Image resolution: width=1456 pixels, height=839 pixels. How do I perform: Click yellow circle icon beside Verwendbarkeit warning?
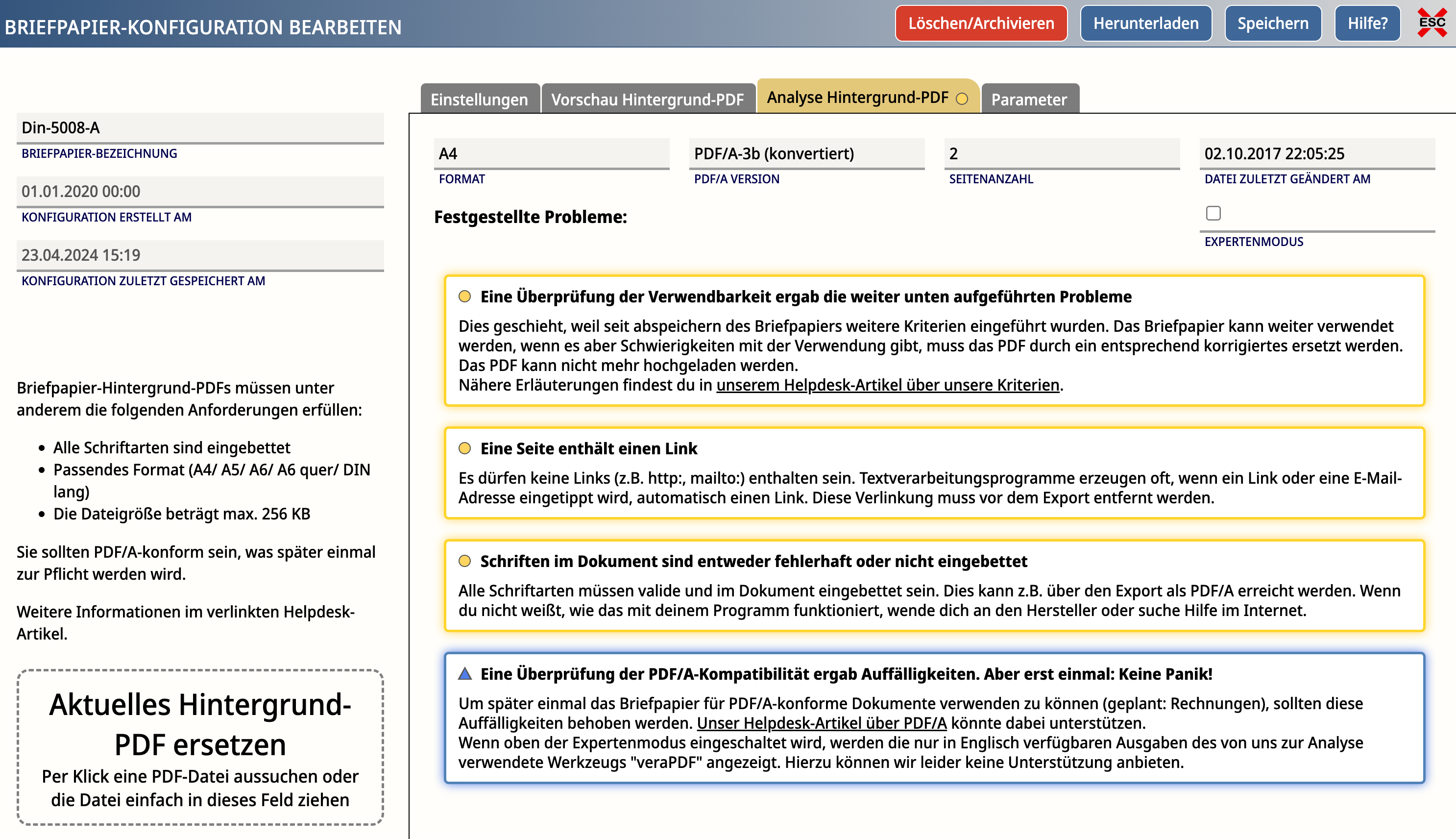tap(465, 297)
